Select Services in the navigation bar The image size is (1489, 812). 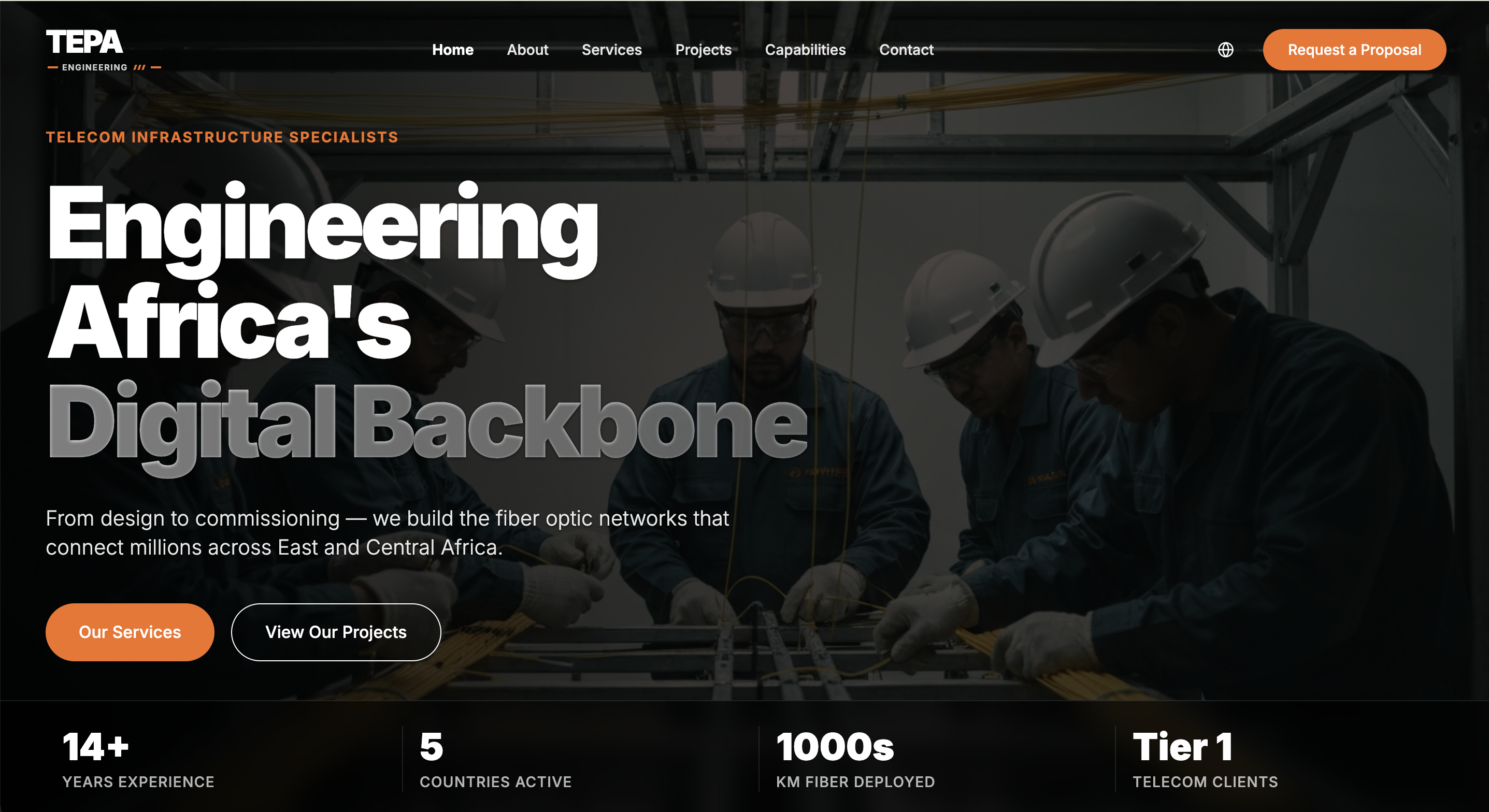pyautogui.click(x=611, y=50)
